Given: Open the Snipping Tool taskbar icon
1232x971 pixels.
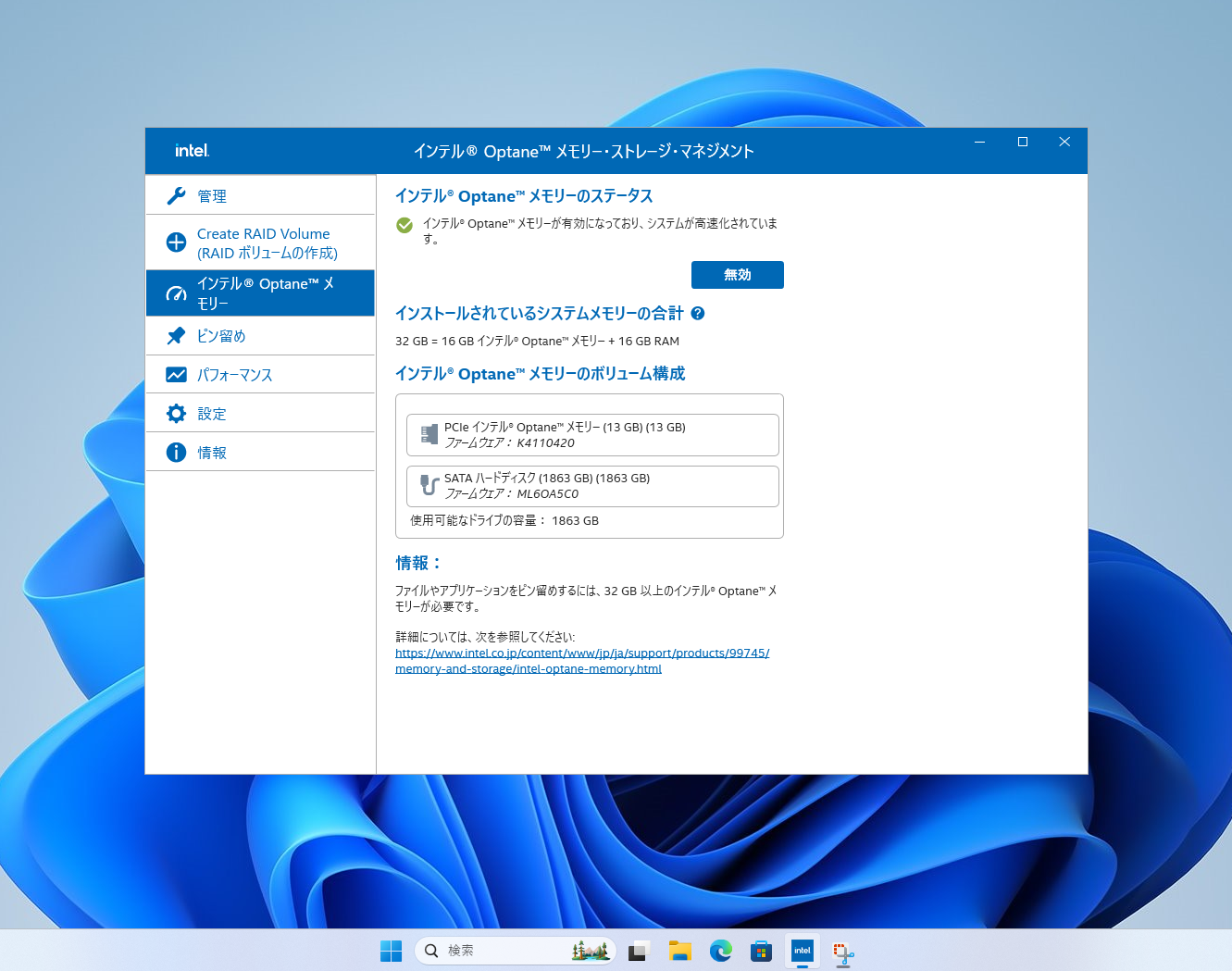Looking at the screenshot, I should 843,952.
